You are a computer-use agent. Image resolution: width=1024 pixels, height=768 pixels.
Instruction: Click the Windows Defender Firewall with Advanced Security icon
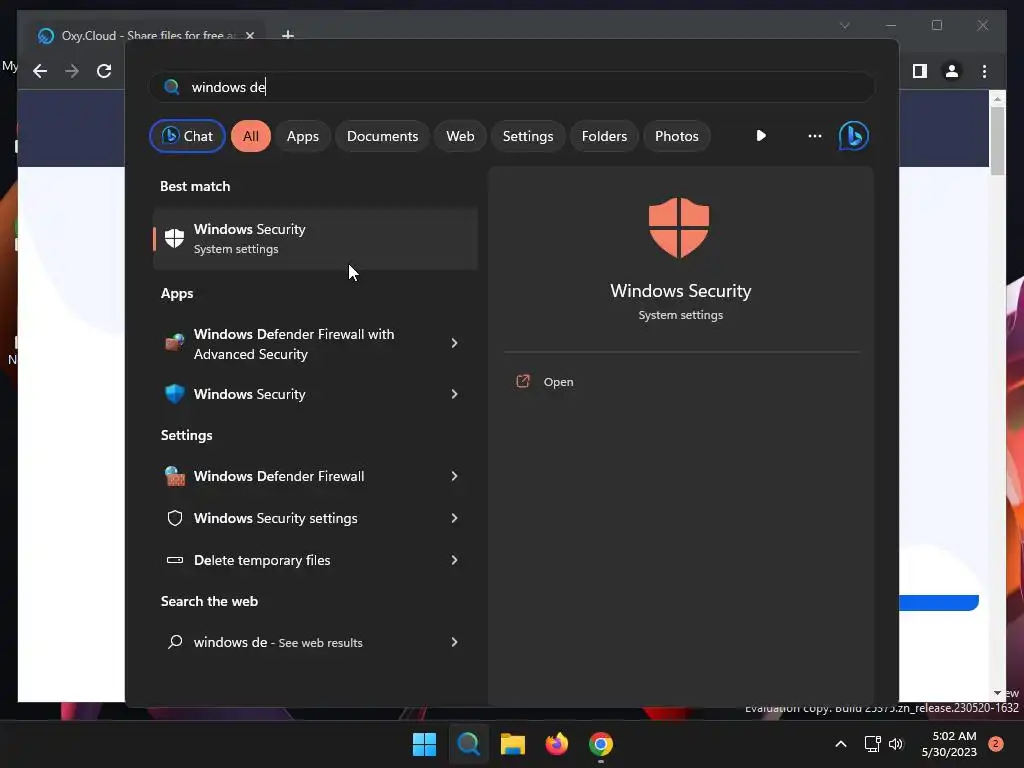click(x=174, y=344)
